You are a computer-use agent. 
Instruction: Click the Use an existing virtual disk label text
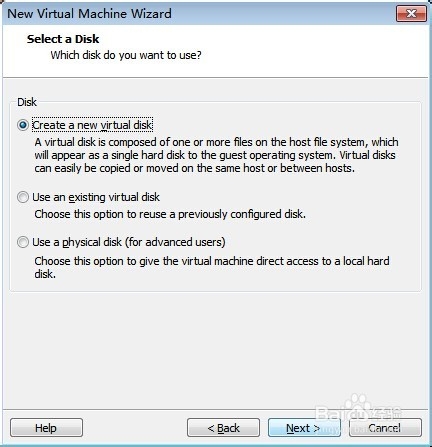[x=96, y=197]
